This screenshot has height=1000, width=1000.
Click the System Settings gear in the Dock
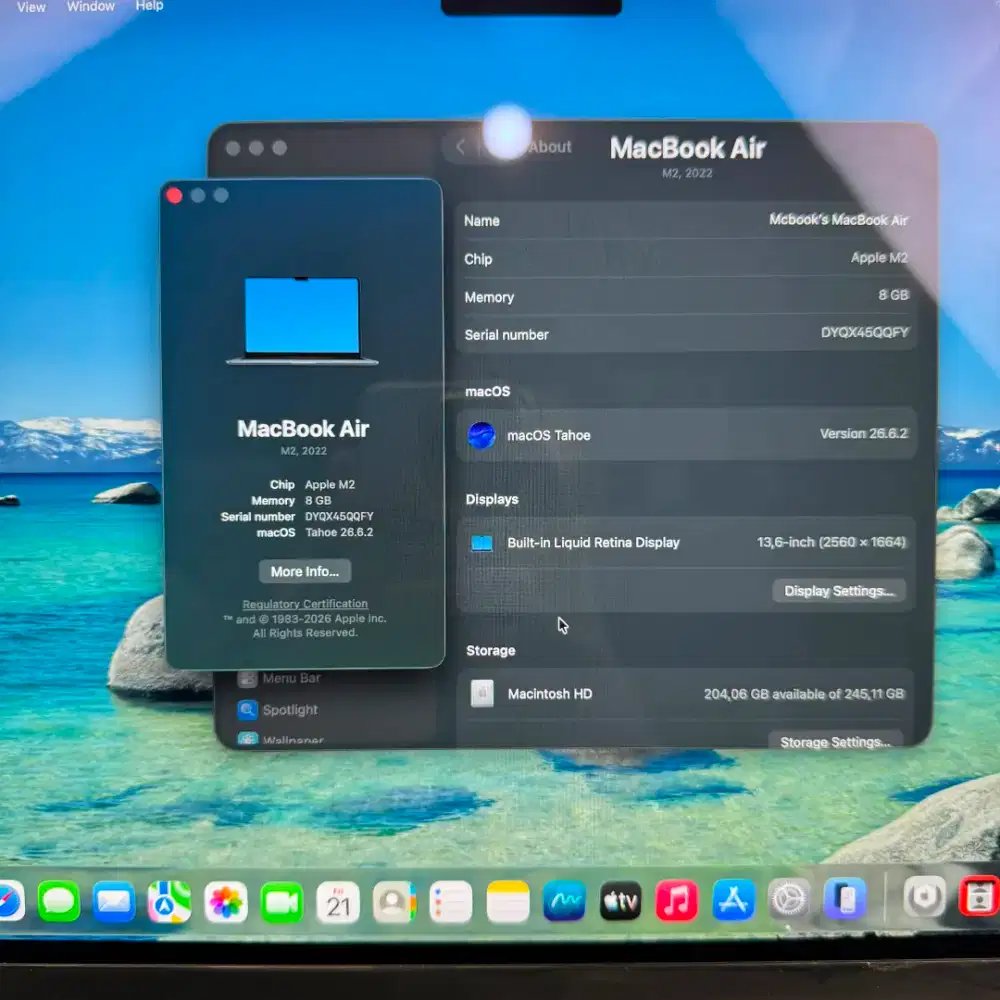pyautogui.click(x=789, y=899)
